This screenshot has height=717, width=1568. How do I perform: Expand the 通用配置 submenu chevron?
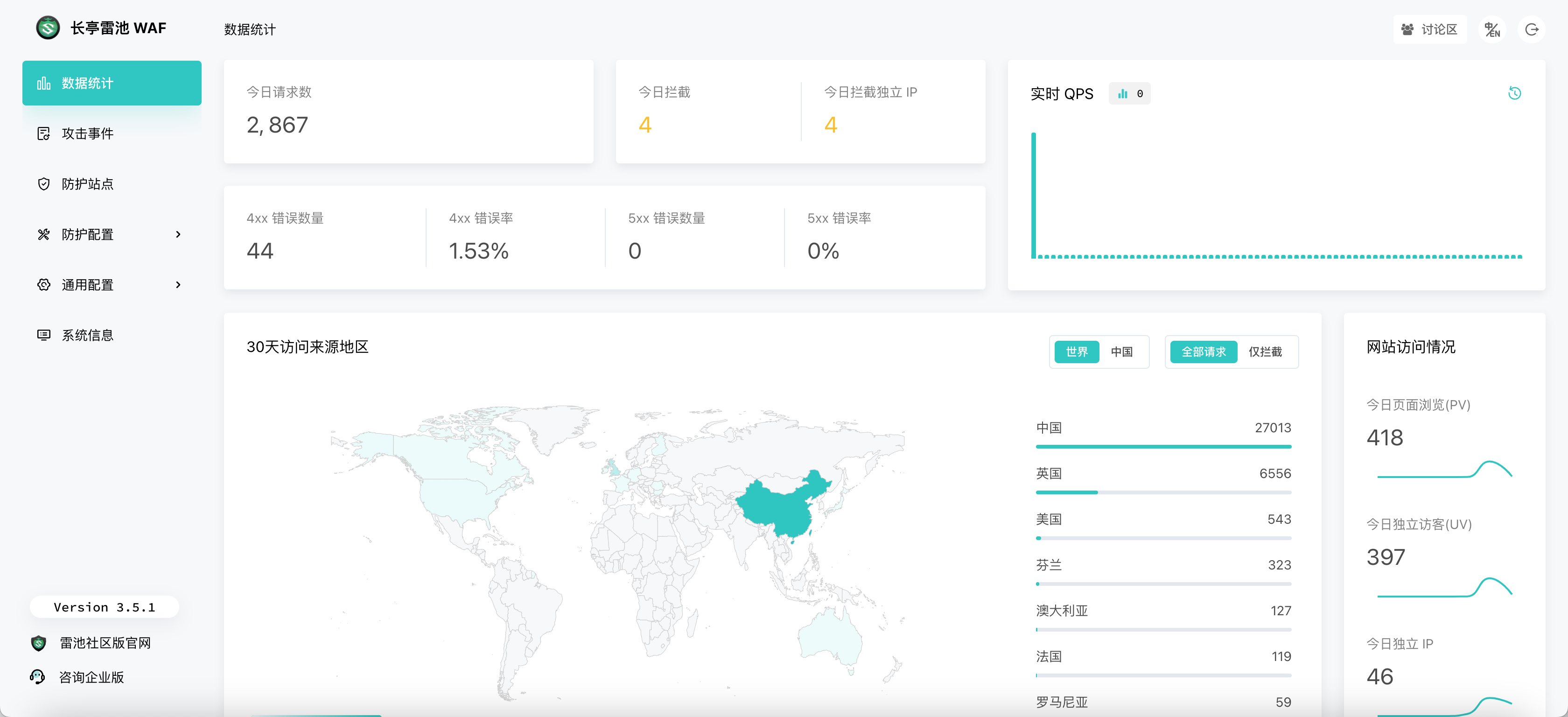click(x=178, y=285)
